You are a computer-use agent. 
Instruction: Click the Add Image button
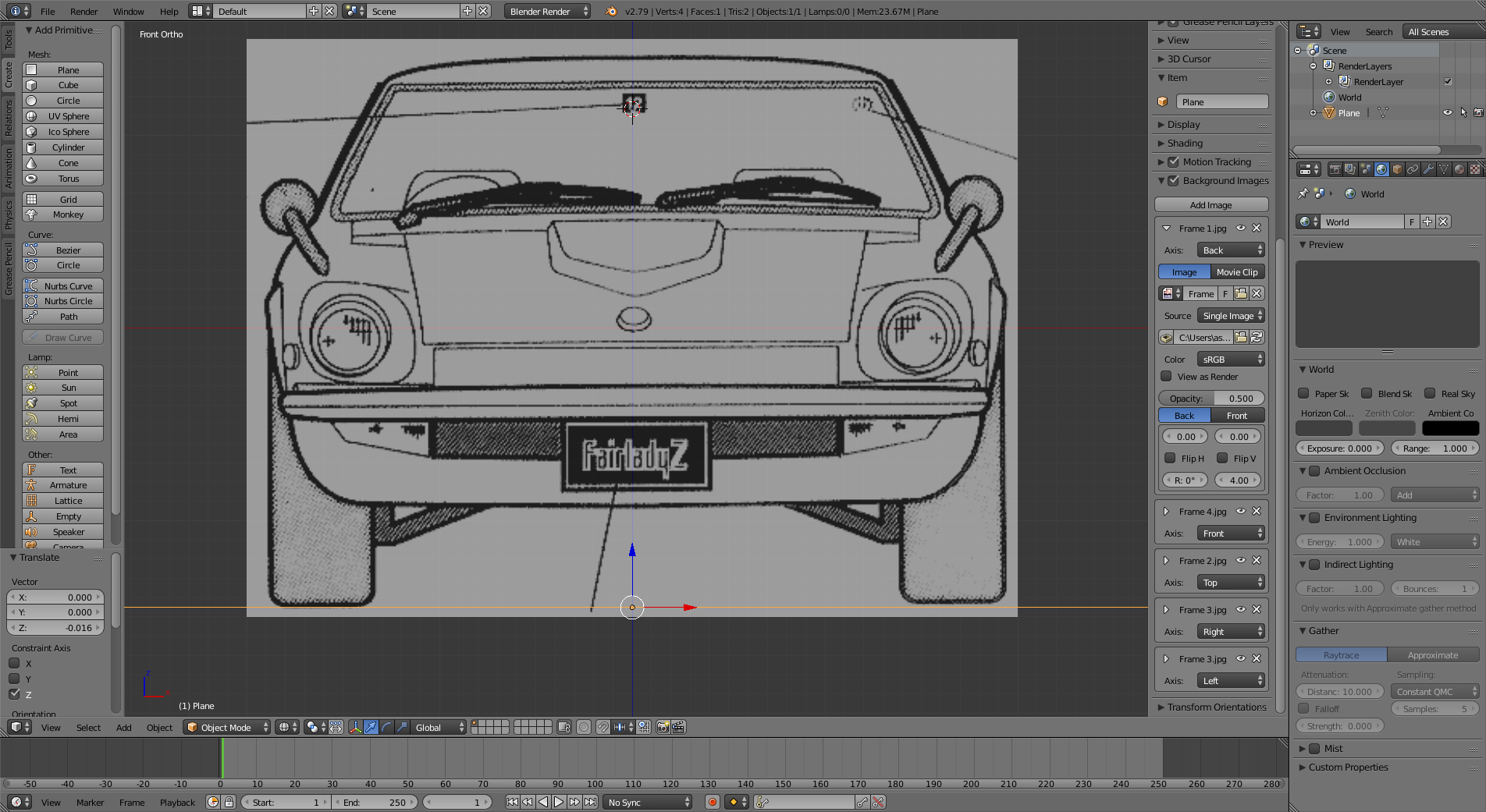pos(1211,204)
